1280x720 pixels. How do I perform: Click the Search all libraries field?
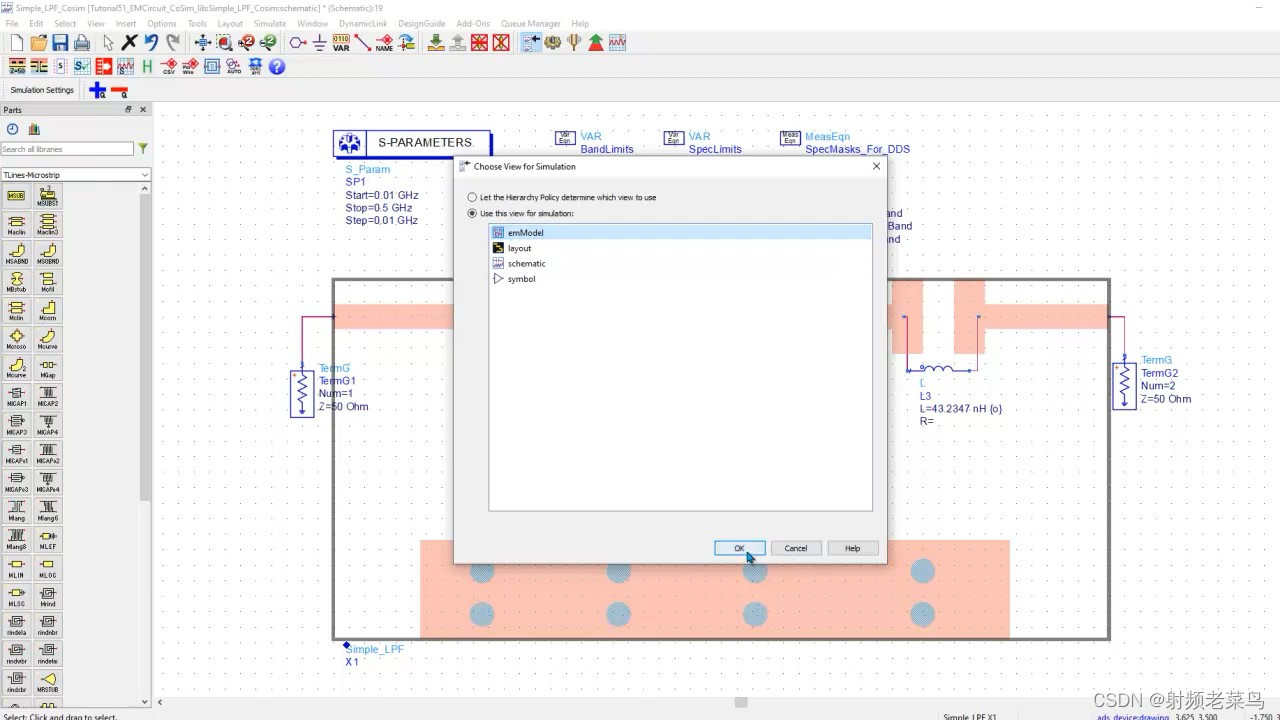click(x=65, y=147)
